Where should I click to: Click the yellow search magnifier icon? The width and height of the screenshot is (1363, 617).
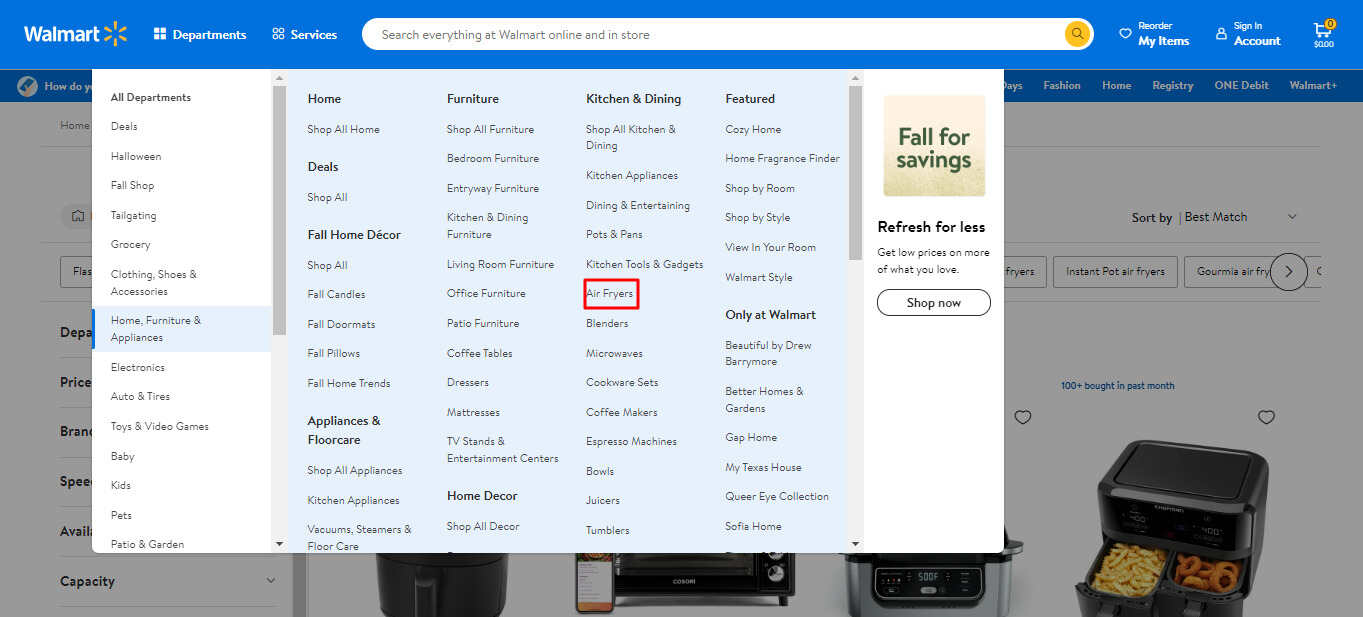click(1077, 33)
